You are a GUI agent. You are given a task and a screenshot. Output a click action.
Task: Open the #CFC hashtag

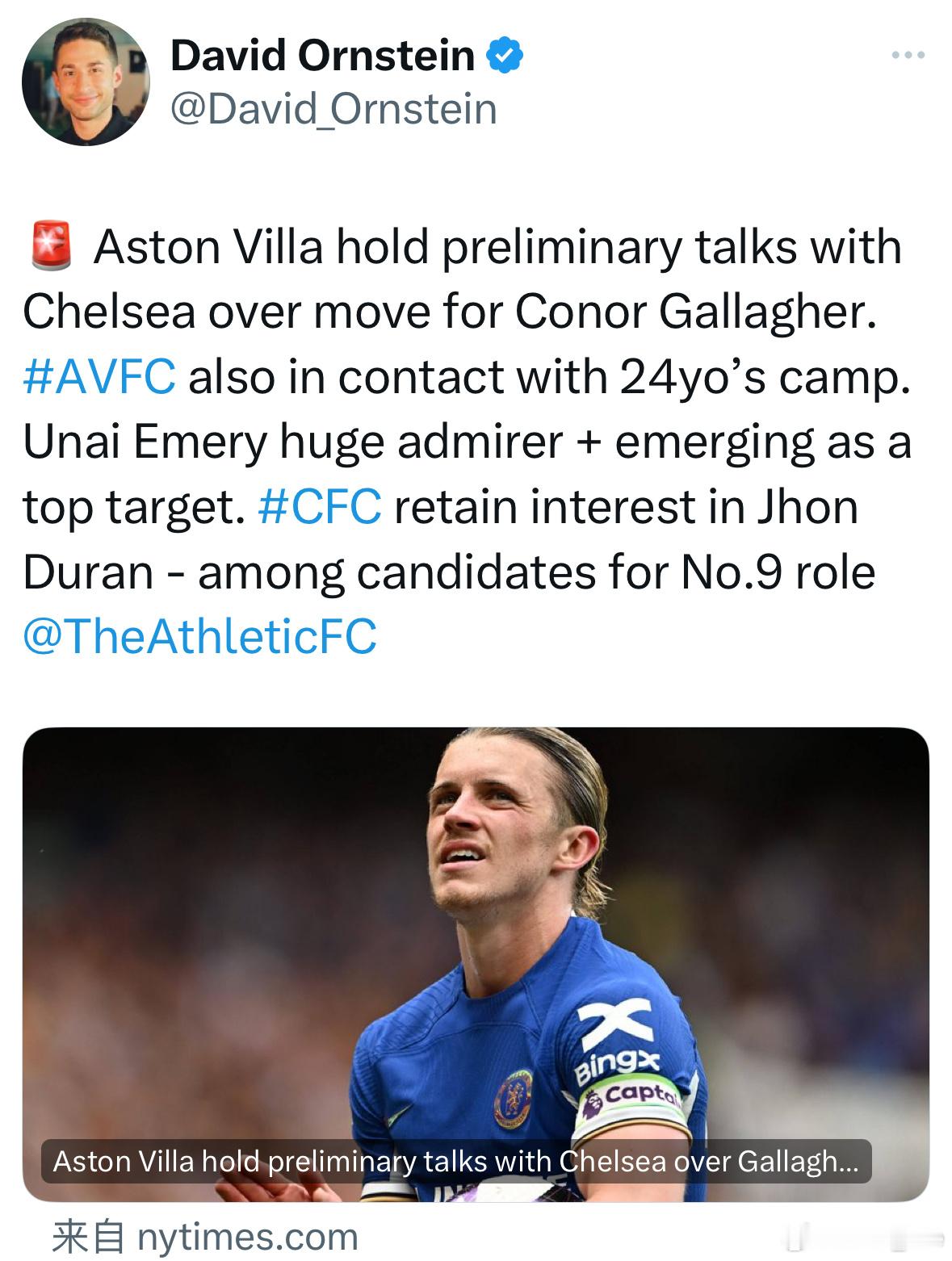[x=320, y=507]
